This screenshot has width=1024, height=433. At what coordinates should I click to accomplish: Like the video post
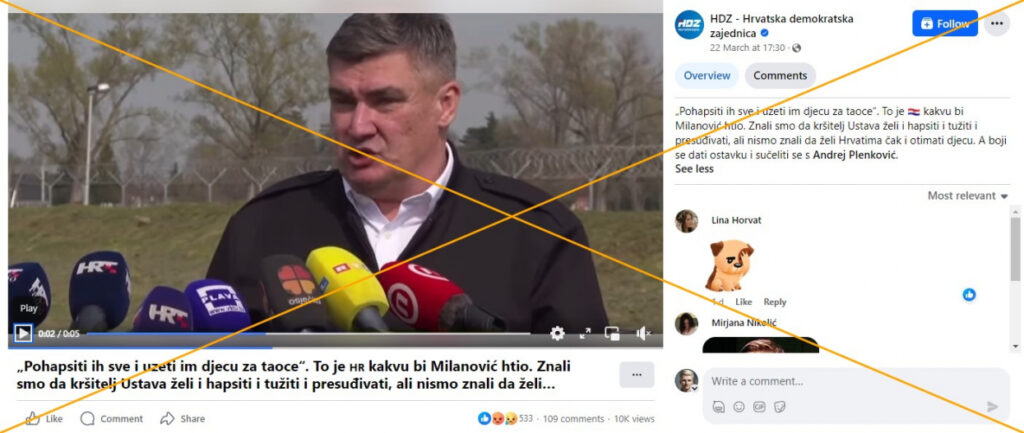click(44, 419)
